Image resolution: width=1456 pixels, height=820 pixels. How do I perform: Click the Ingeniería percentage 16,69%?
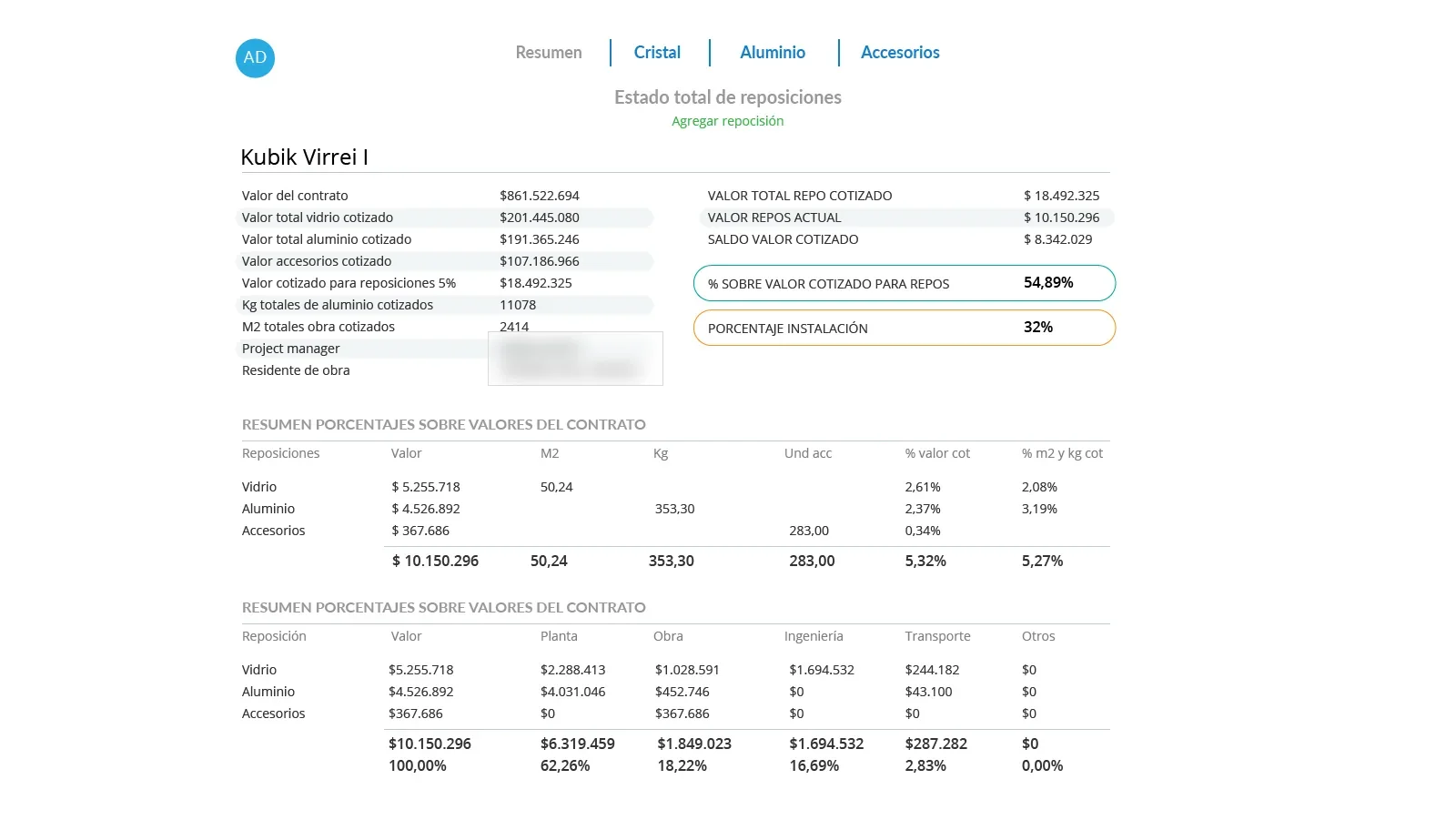click(814, 766)
